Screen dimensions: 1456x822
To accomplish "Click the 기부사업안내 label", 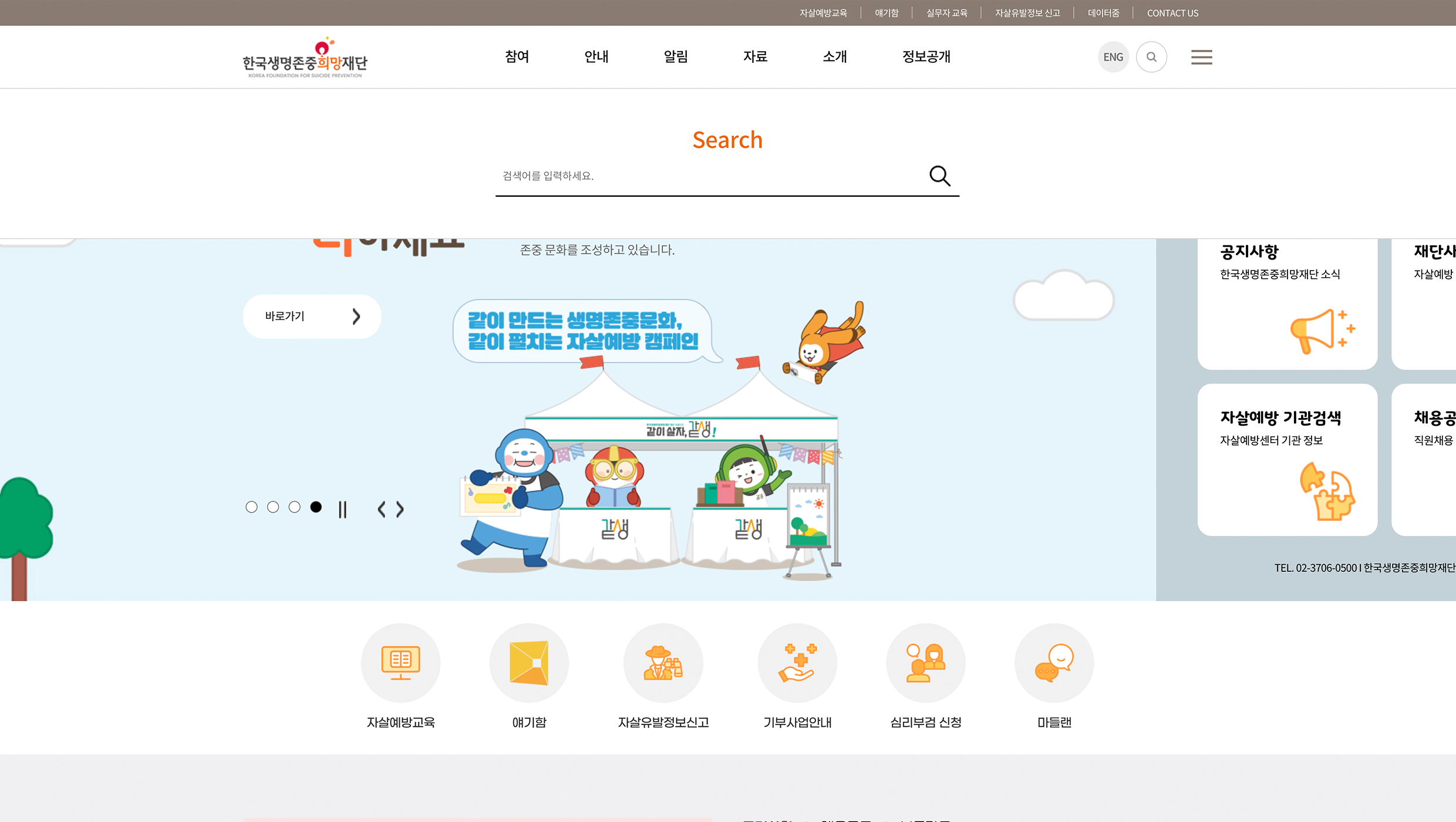I will [797, 722].
